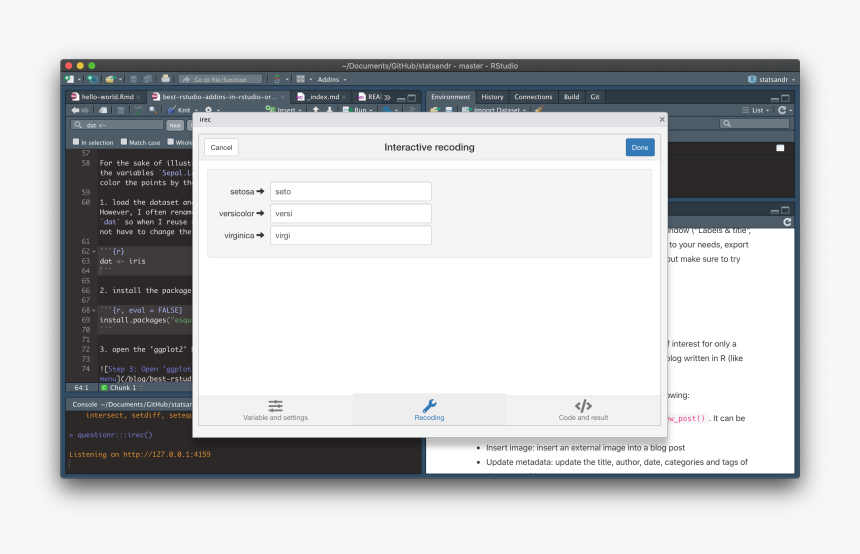
Task: Click the 'dat <-' find search field
Action: [x=117, y=125]
